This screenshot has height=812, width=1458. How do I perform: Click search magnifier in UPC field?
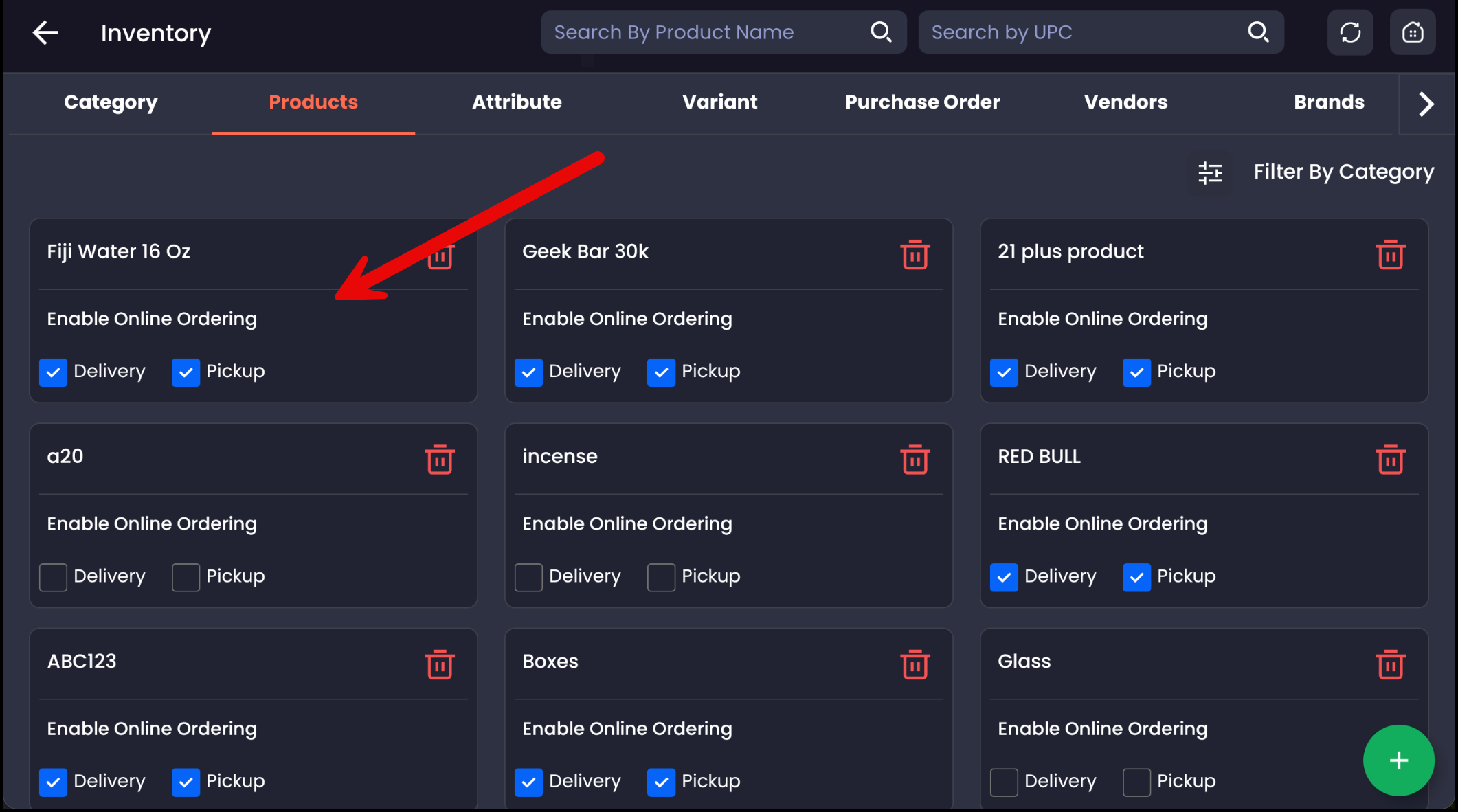click(1258, 32)
